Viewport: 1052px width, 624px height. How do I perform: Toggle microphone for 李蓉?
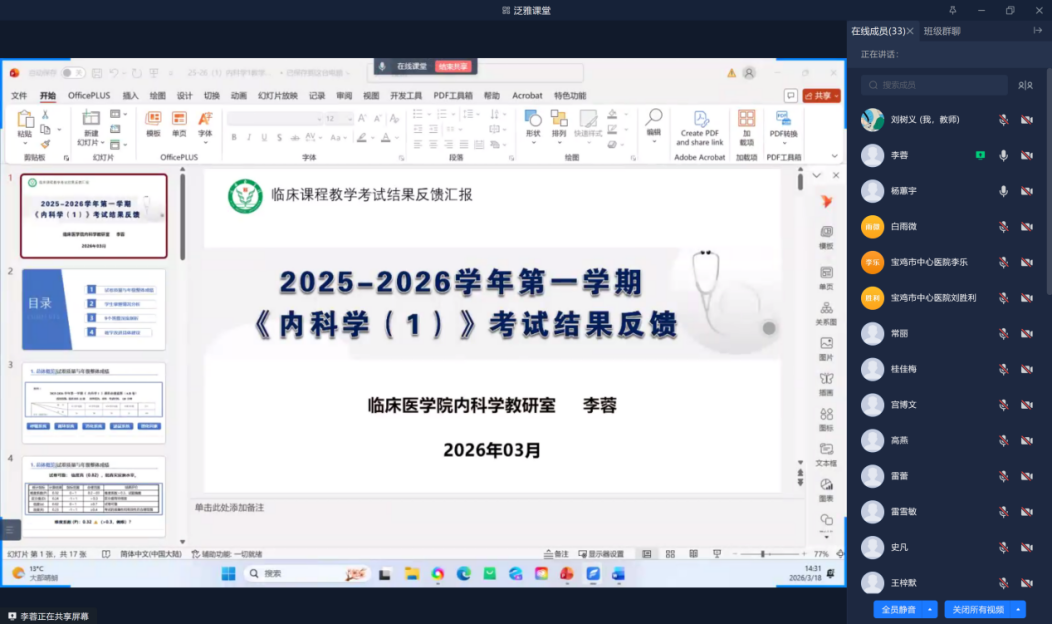tap(1003, 156)
